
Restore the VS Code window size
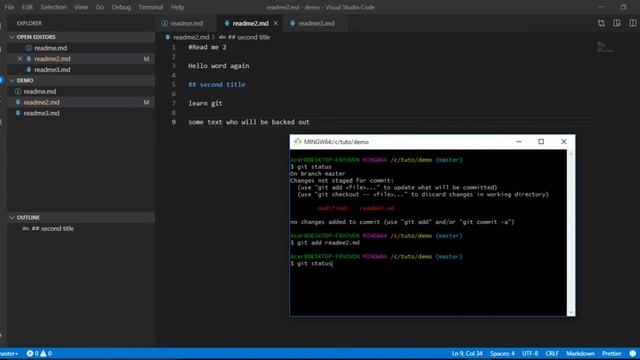(x=623, y=7)
